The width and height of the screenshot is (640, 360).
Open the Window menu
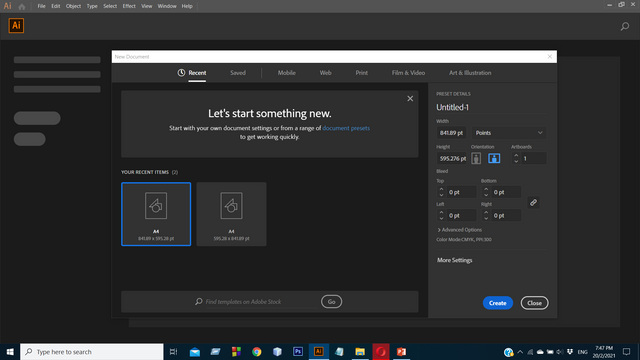(x=167, y=6)
